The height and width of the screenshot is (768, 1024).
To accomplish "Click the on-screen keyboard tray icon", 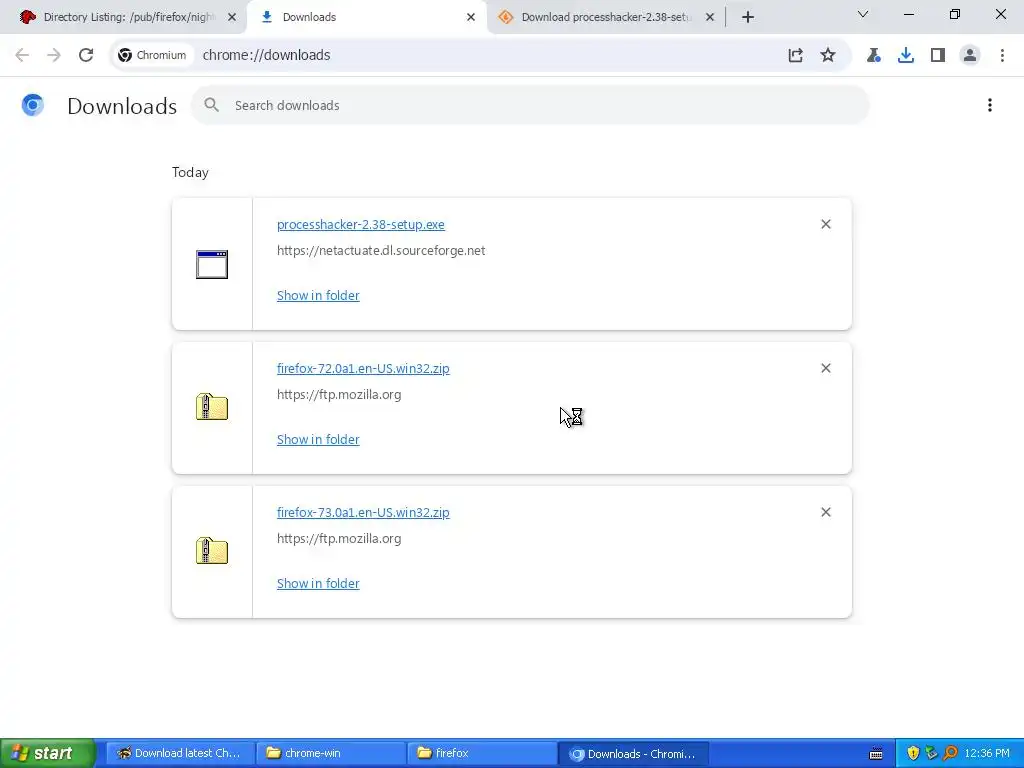I will coord(876,754).
